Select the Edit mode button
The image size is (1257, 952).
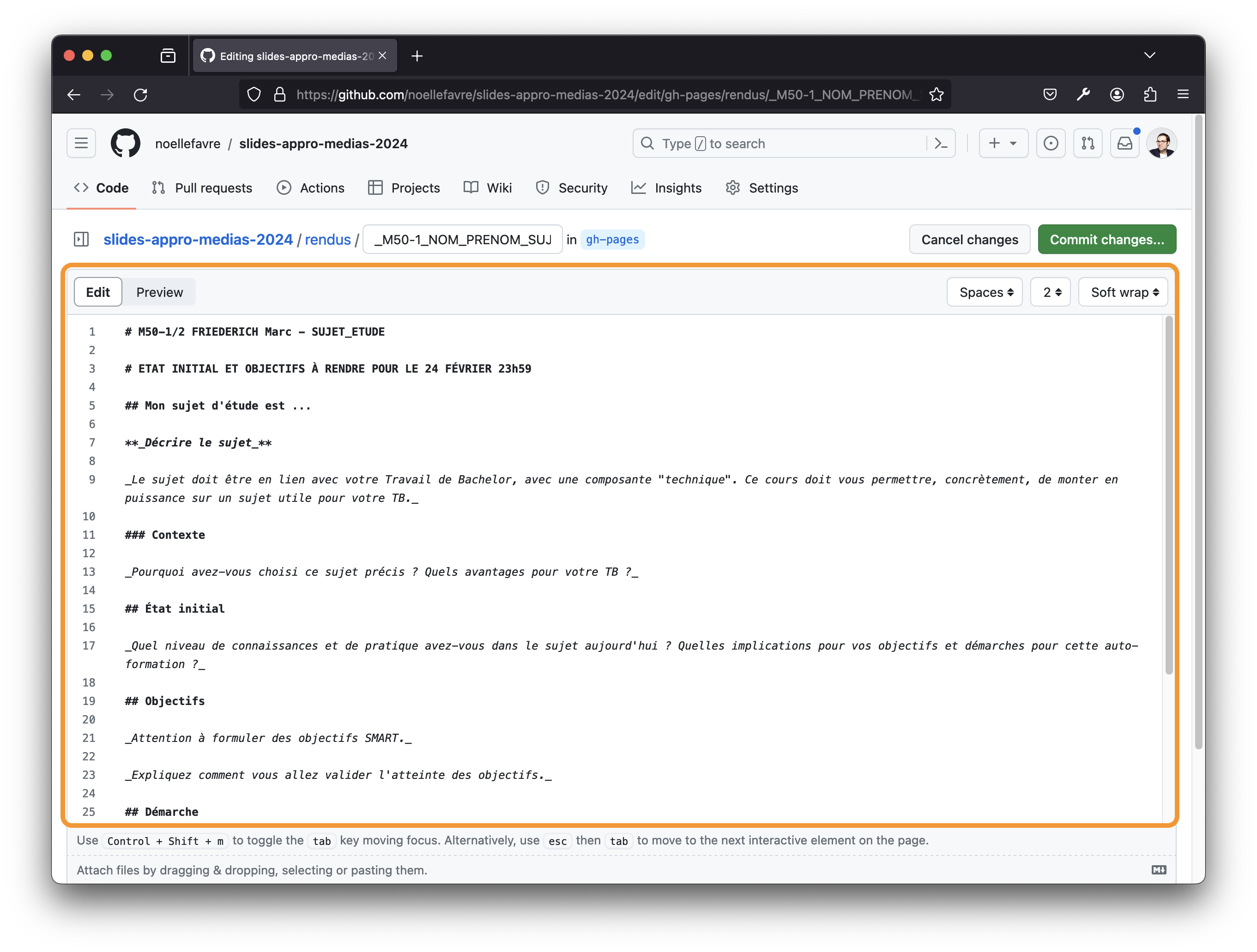[98, 292]
